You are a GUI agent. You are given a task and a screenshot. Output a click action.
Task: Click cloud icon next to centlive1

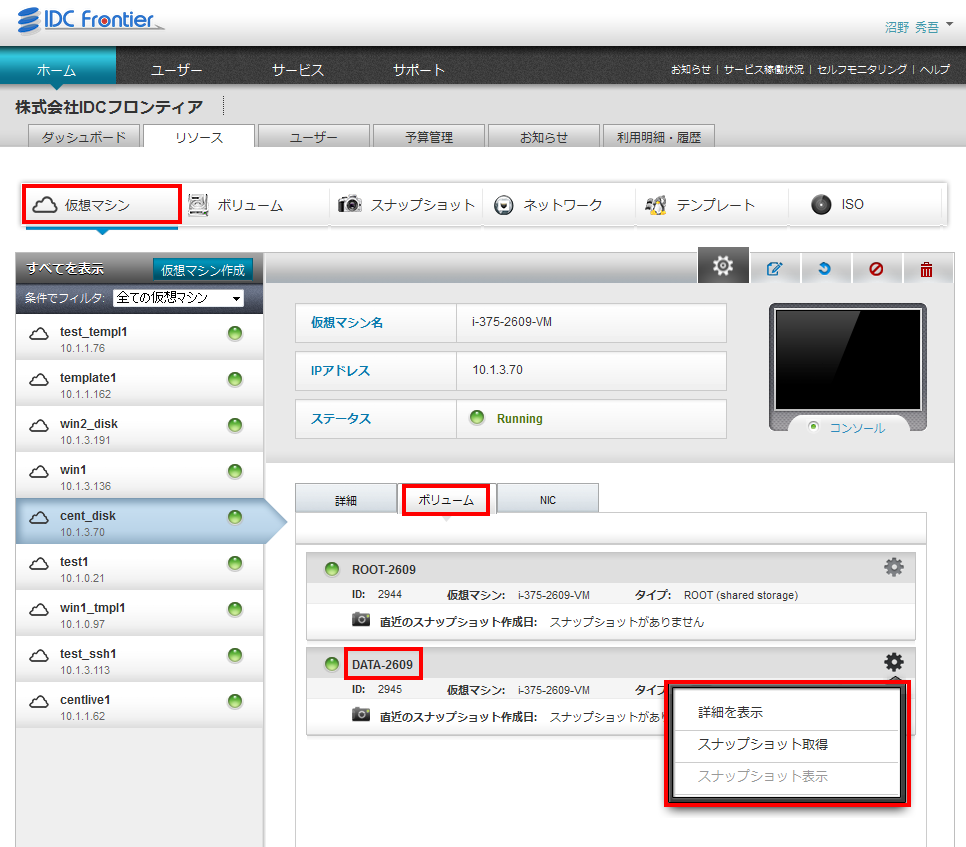pyautogui.click(x=39, y=702)
